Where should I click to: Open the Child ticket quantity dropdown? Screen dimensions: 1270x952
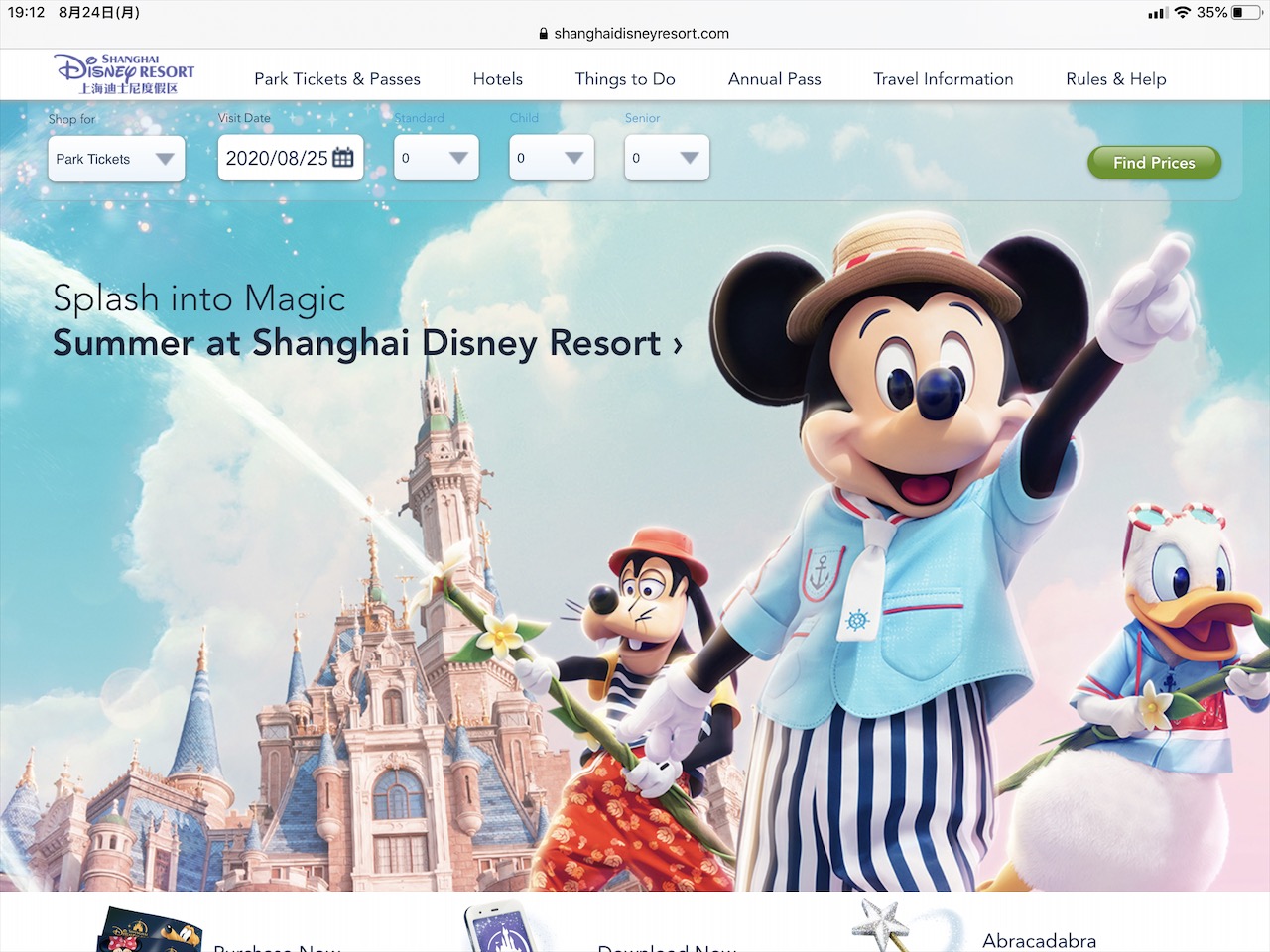pos(552,158)
